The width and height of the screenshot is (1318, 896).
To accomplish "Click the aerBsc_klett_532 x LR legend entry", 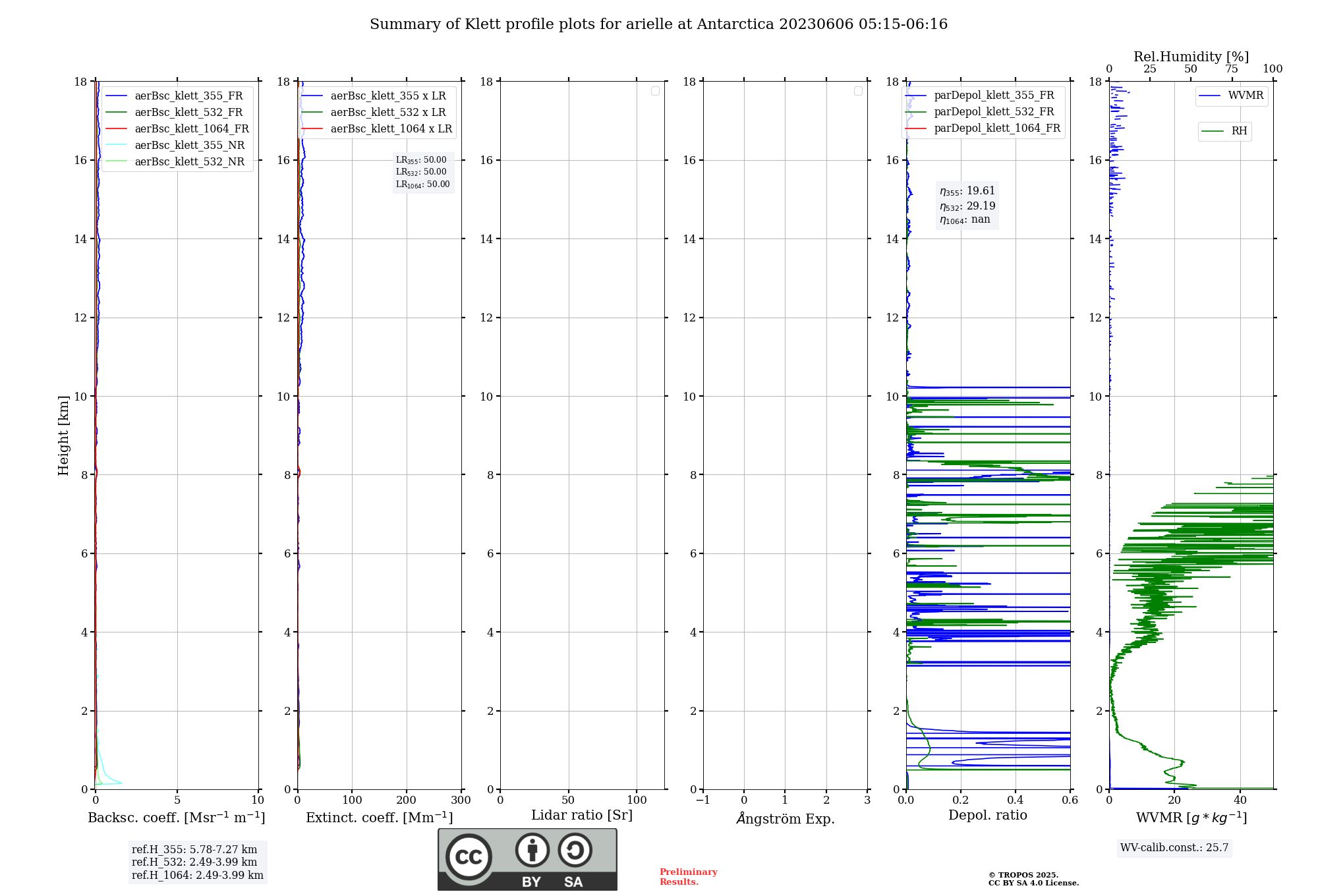I will point(387,112).
